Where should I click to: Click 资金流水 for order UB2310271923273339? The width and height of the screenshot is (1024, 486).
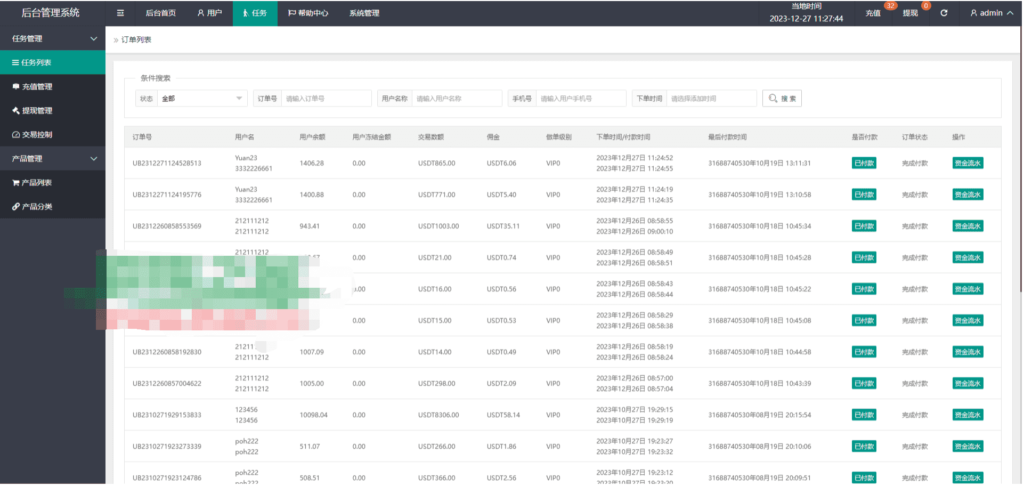pyautogui.click(x=968, y=446)
